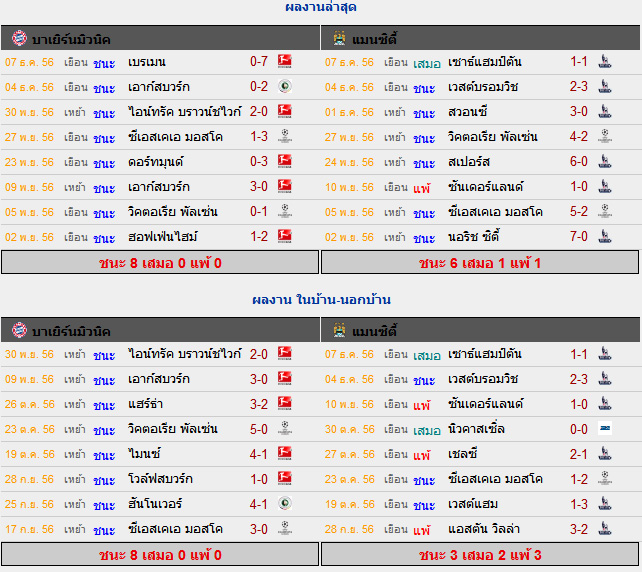Click the team name โวล์ฟสบวร์ก

click(x=160, y=479)
